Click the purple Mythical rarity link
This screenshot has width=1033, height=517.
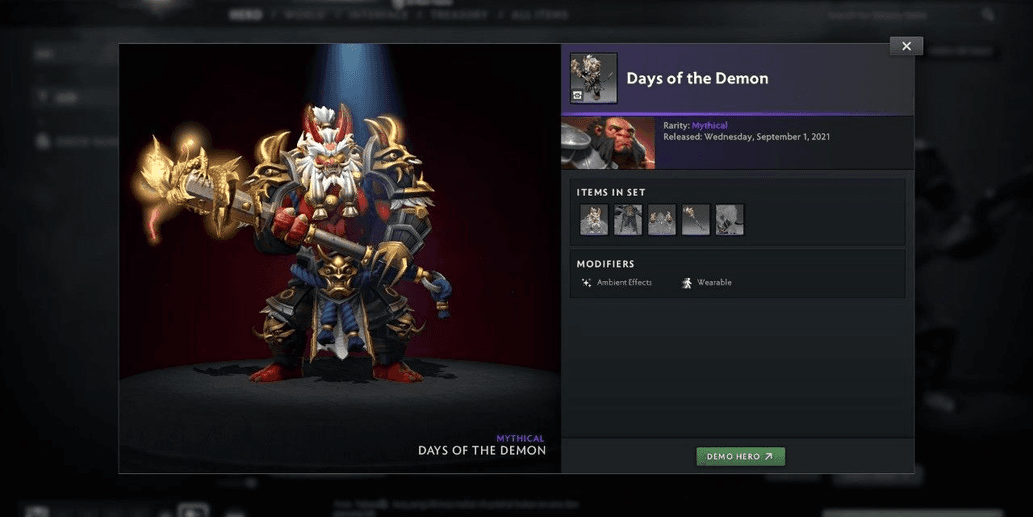tap(710, 125)
